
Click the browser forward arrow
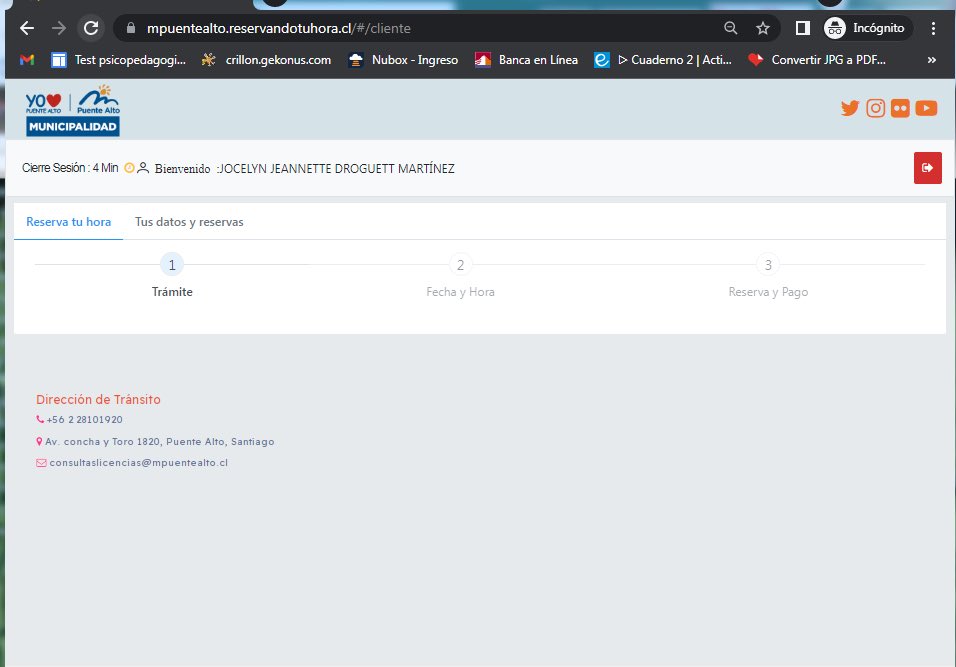click(x=59, y=28)
